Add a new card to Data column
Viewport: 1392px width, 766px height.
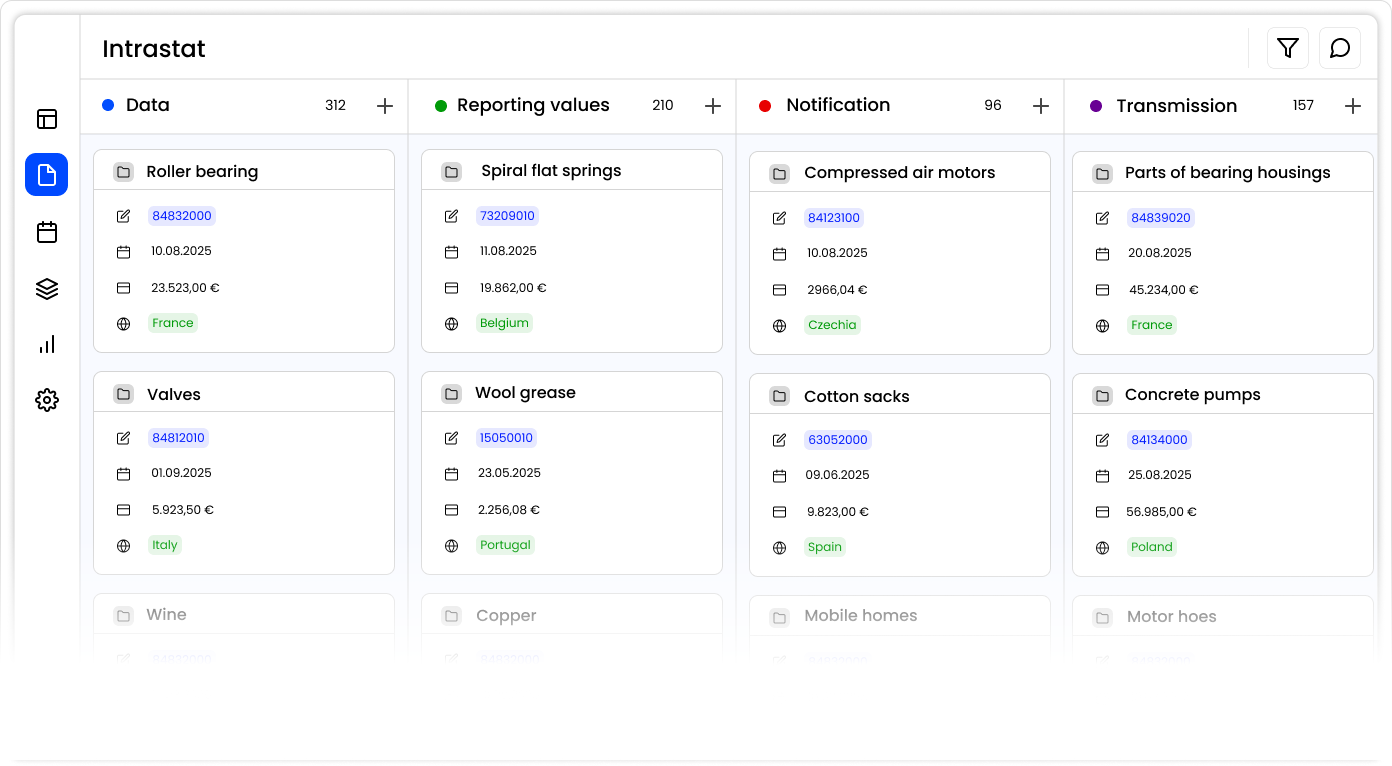click(x=385, y=106)
